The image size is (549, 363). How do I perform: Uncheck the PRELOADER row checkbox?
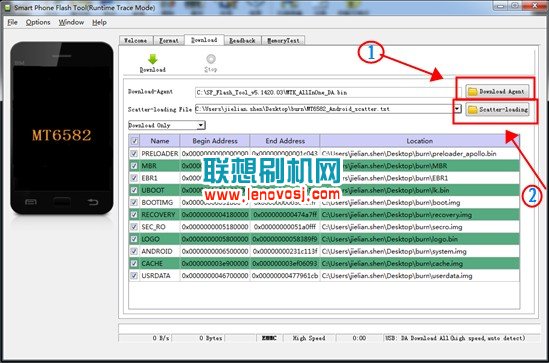[x=134, y=153]
